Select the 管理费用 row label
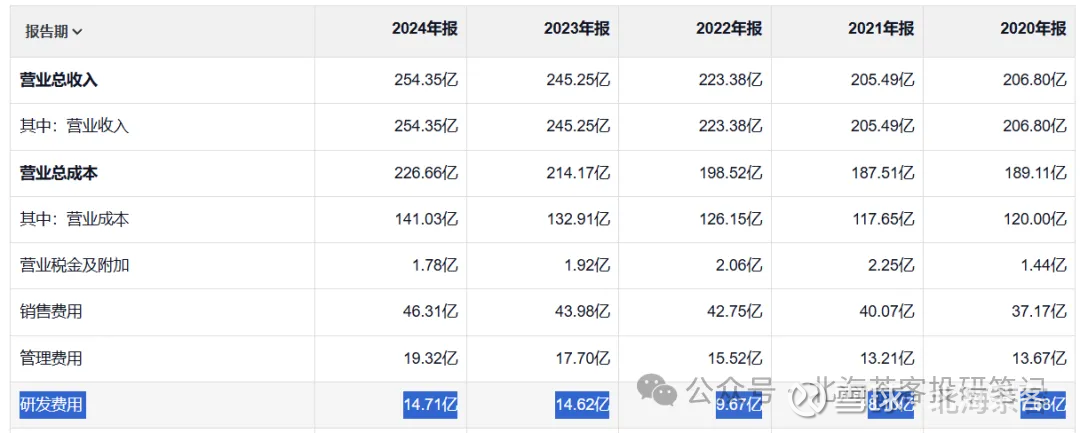1080x433 pixels. [x=51, y=358]
